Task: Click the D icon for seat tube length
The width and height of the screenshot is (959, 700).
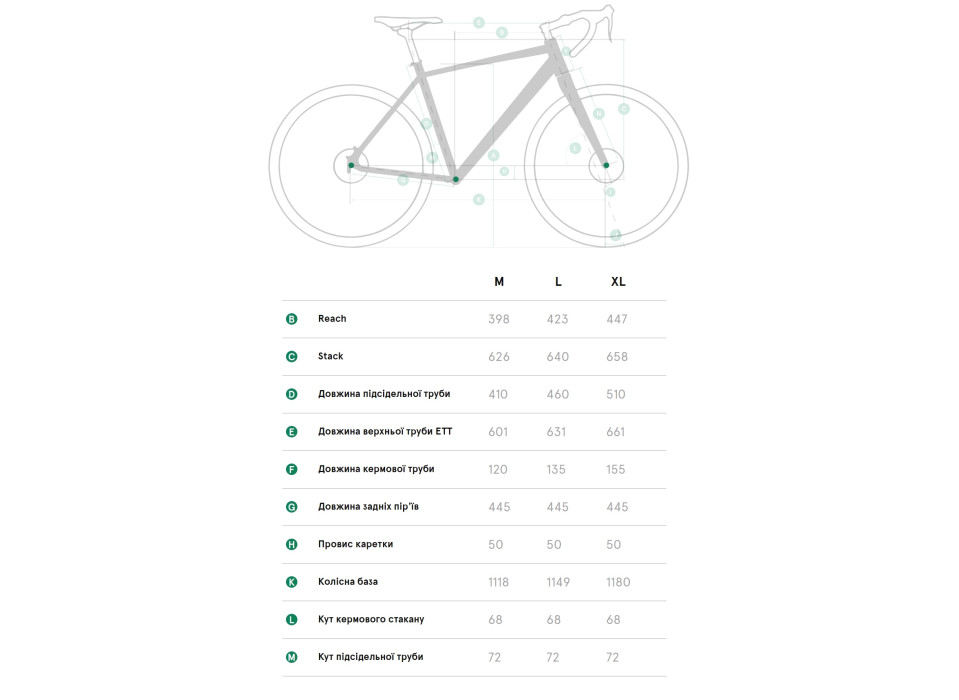Action: pyautogui.click(x=292, y=394)
